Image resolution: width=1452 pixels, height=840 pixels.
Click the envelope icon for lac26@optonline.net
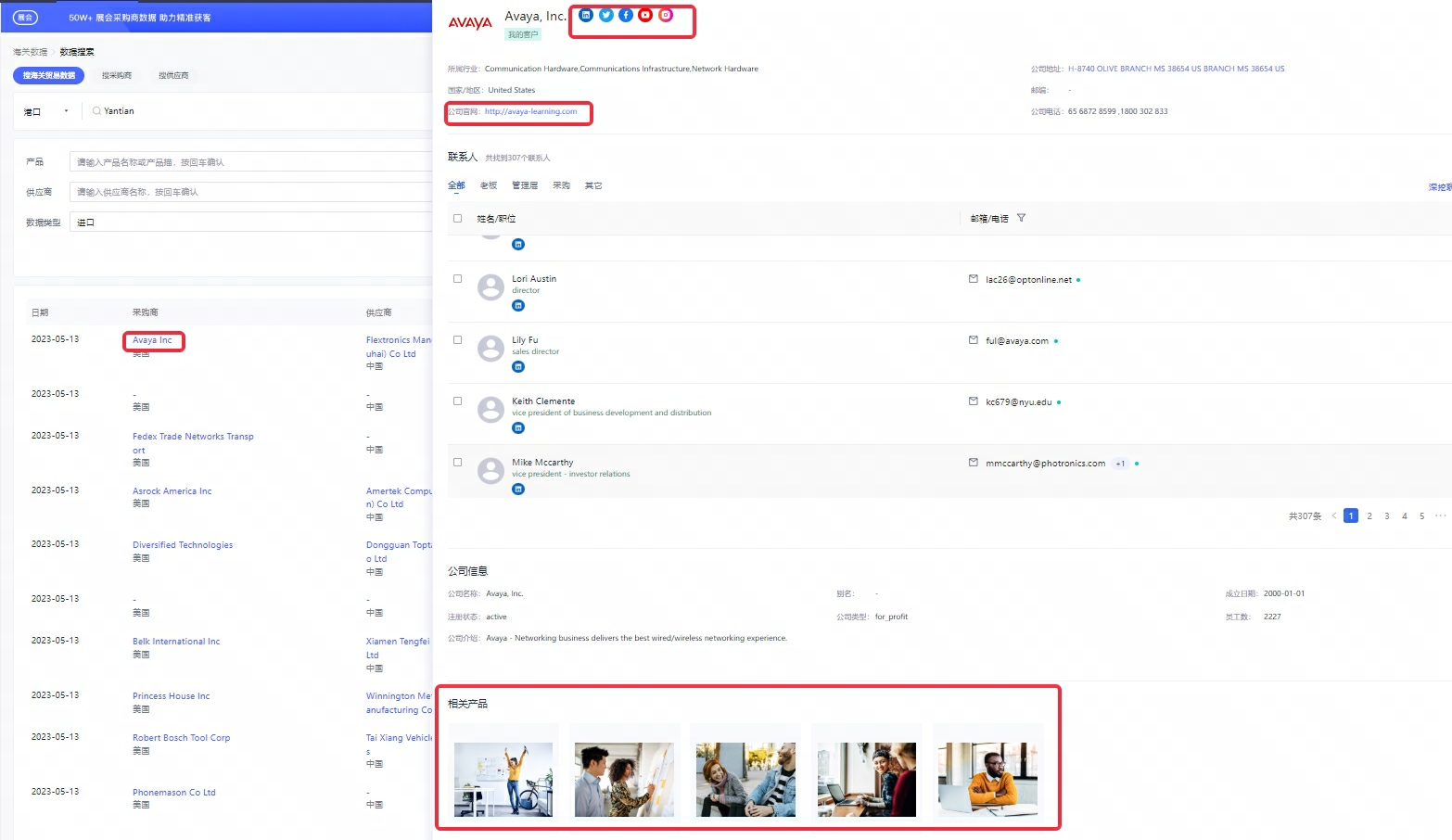(974, 279)
